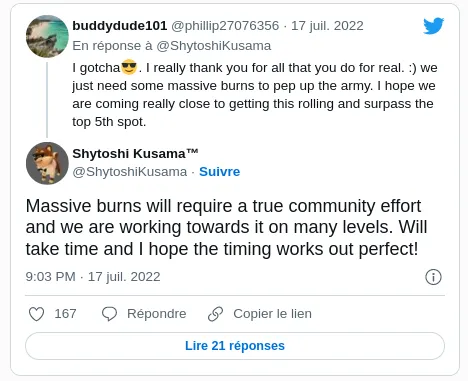Open the @ShytoshiKusama mention in the reply line
This screenshot has width=468, height=381.
[214, 46]
